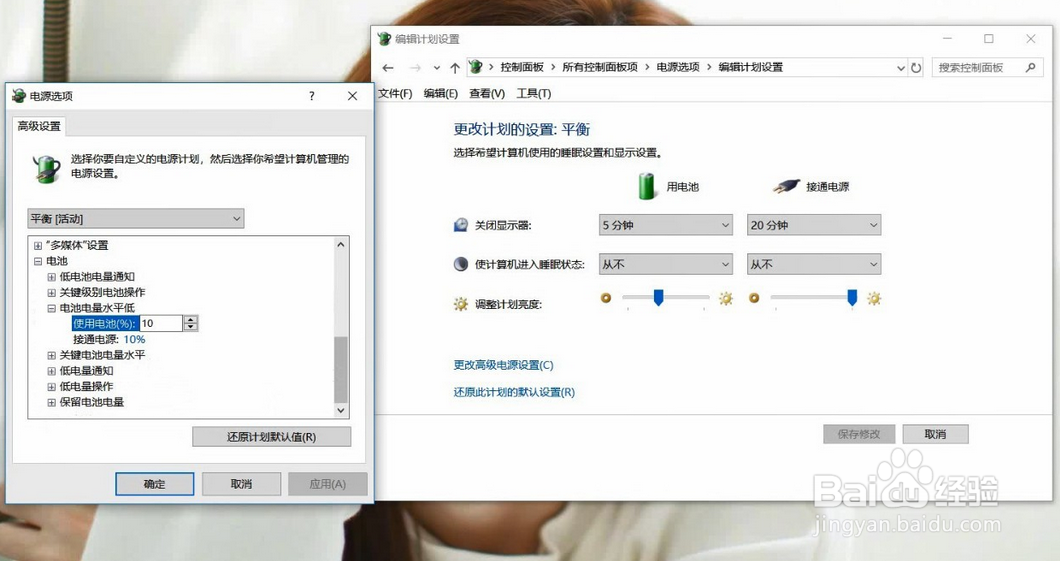Click the 应用(A) button
This screenshot has height=561, width=1060.
tap(328, 484)
